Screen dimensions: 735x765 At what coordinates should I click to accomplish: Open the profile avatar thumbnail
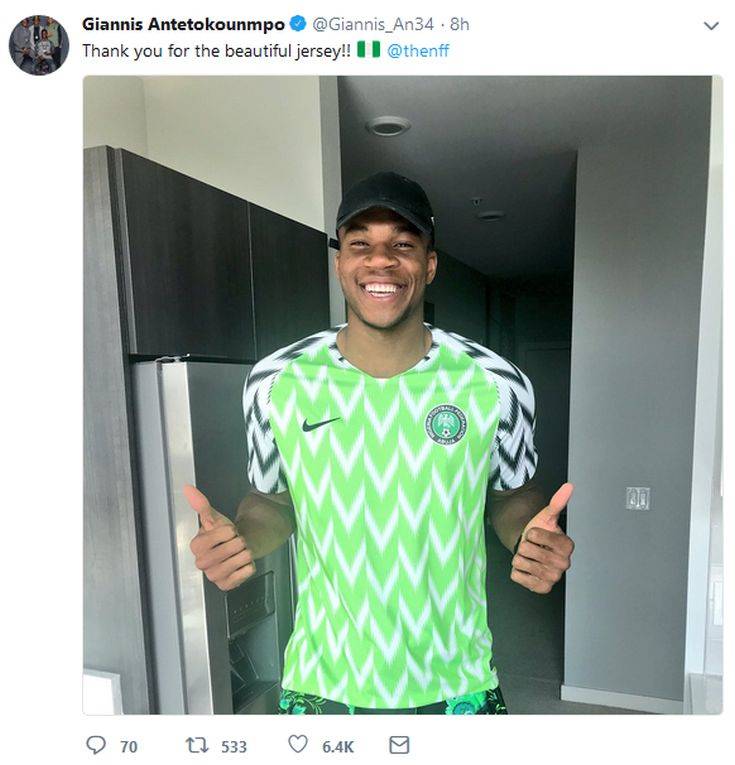coord(39,45)
